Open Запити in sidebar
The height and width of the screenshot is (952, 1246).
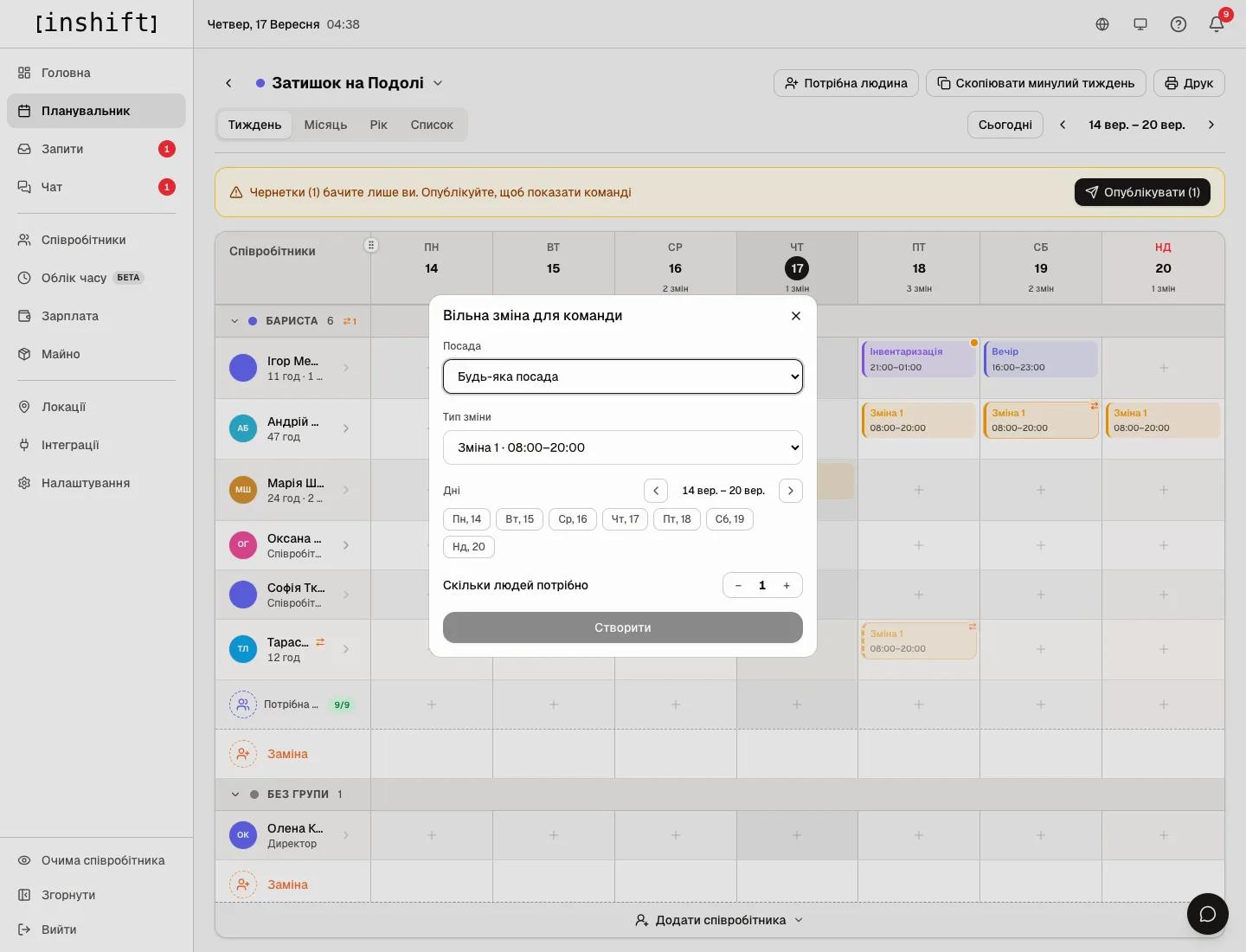pyautogui.click(x=96, y=149)
